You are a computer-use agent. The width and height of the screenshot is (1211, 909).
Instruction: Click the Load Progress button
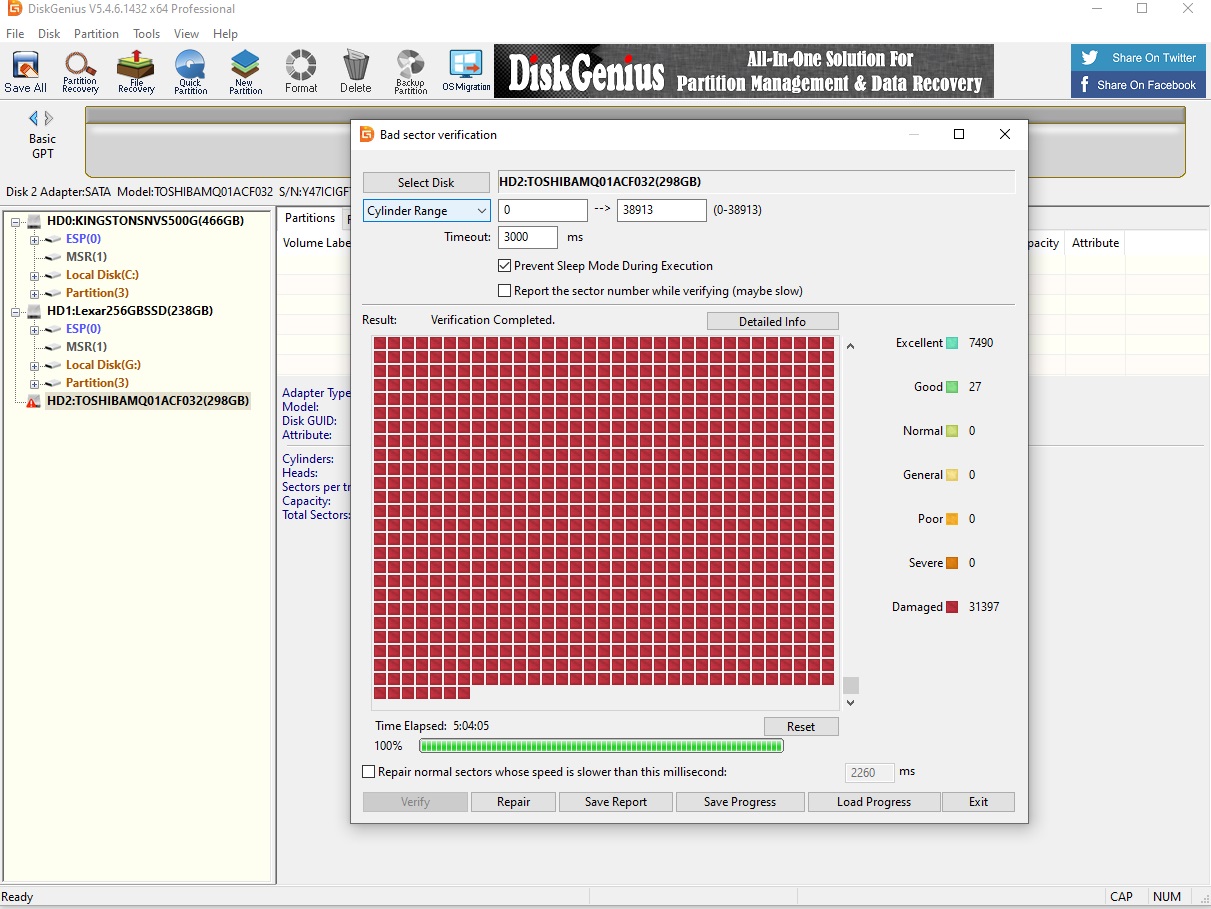[x=874, y=802]
